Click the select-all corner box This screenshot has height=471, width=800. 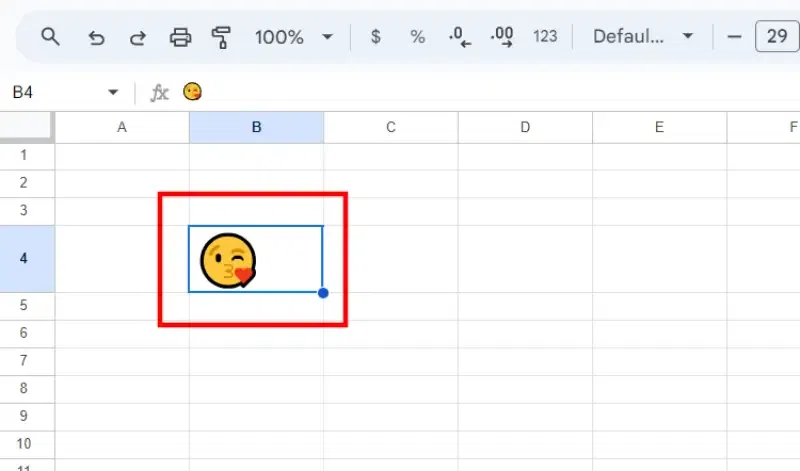click(x=27, y=126)
